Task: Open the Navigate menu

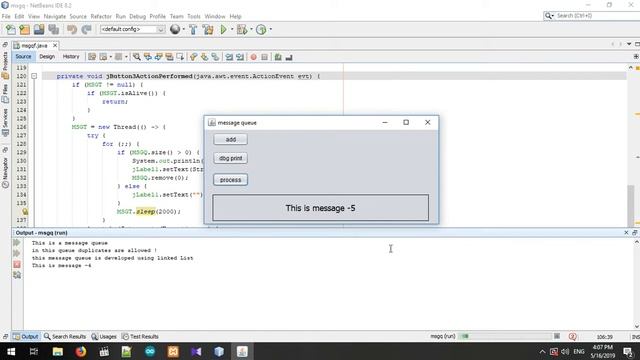Action: [55, 16]
